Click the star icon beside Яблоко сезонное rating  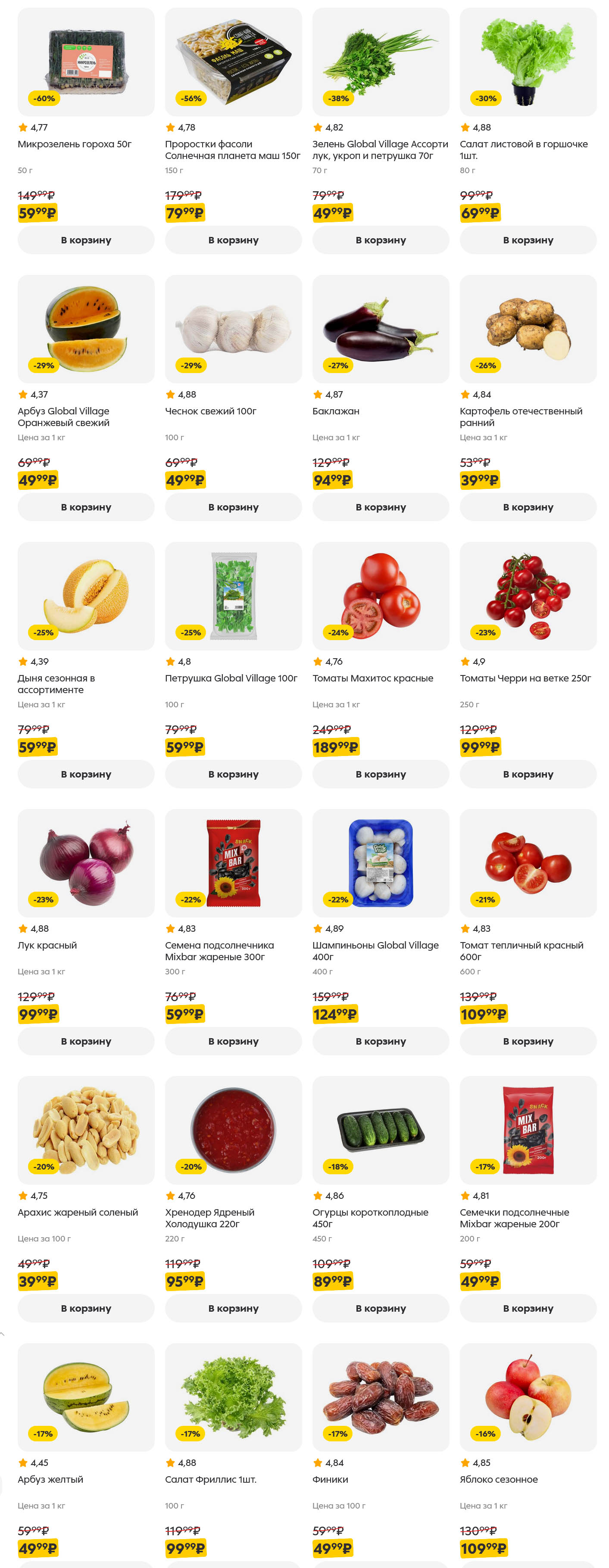465,1463
